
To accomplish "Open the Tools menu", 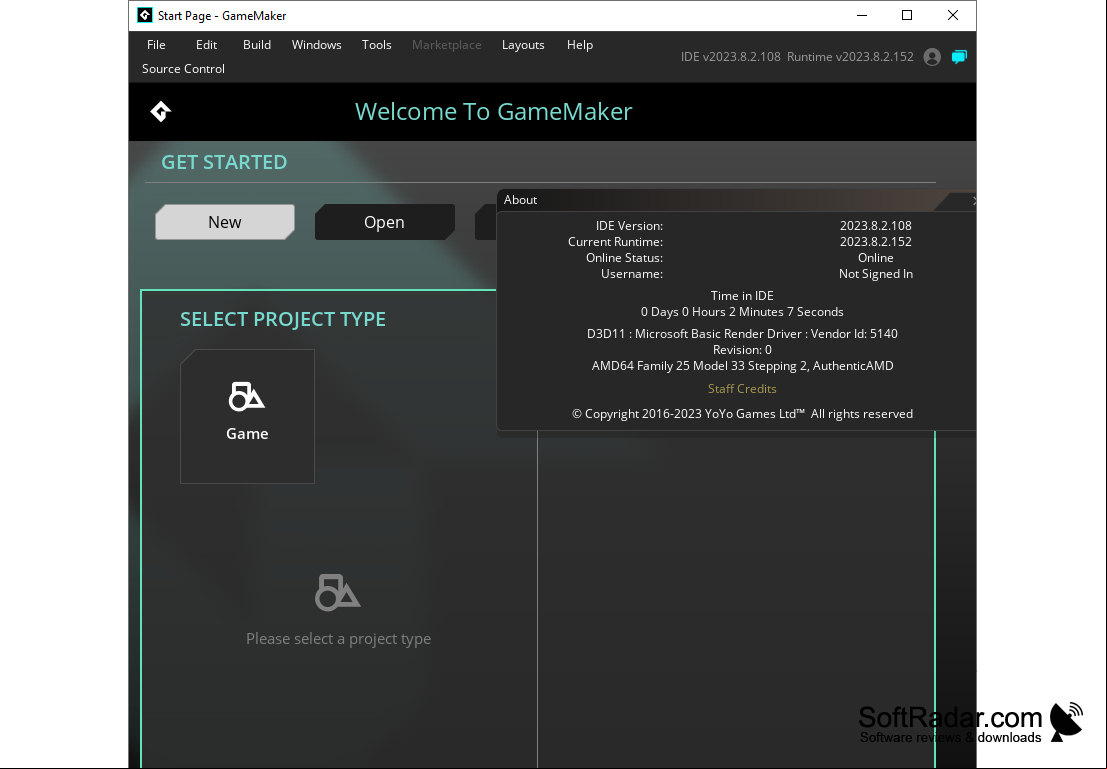I will (x=376, y=44).
